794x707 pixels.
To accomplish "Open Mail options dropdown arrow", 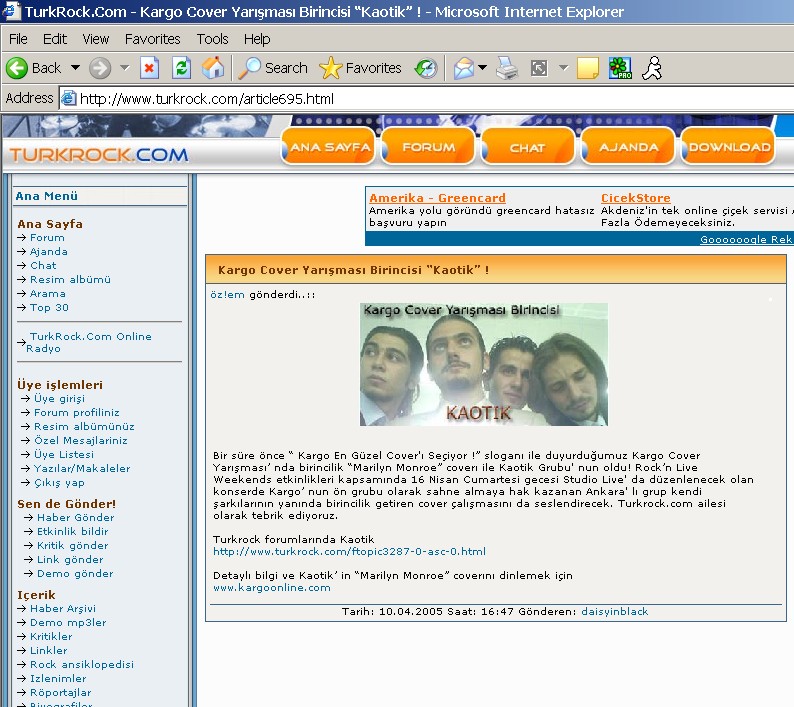I will click(x=483, y=67).
